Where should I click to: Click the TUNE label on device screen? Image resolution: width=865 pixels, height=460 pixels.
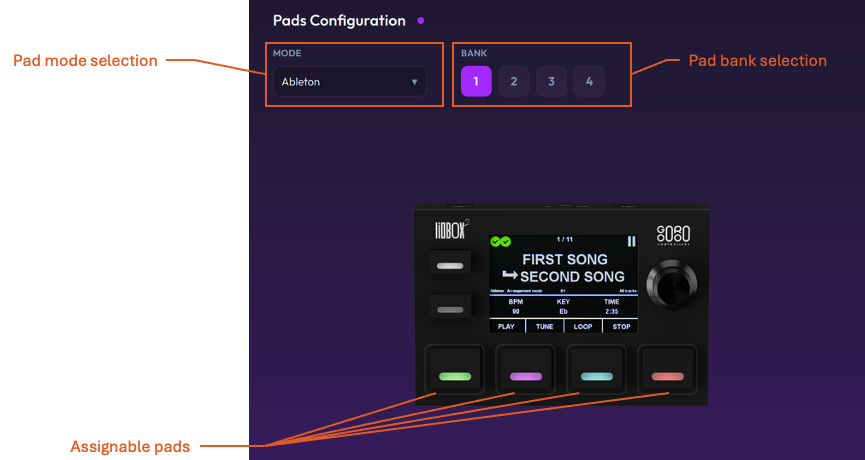point(544,327)
